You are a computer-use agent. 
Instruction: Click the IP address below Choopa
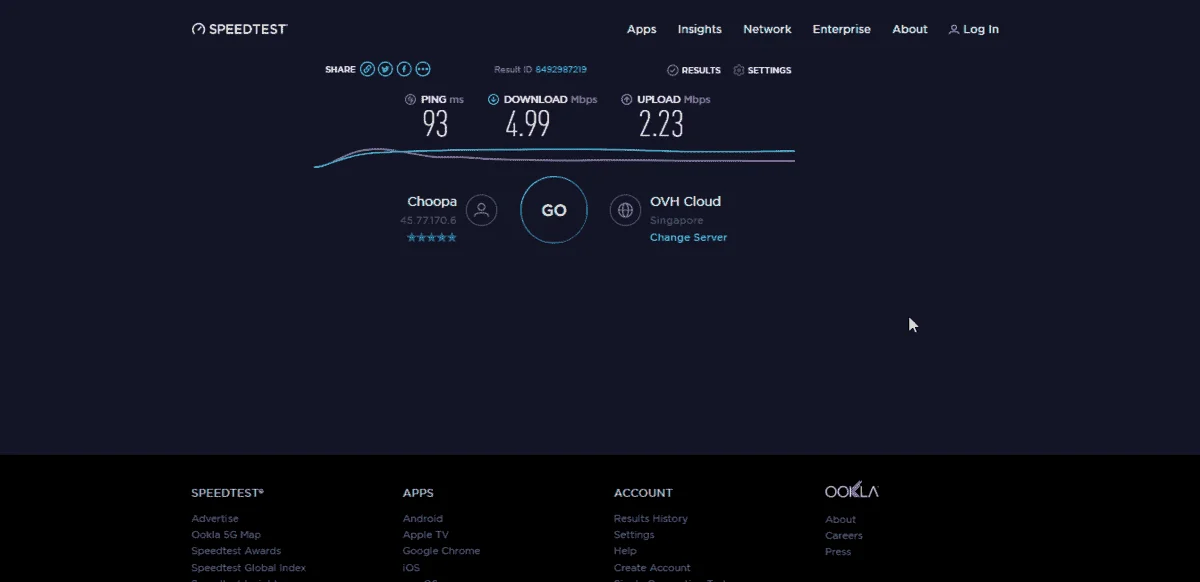[x=428, y=220]
